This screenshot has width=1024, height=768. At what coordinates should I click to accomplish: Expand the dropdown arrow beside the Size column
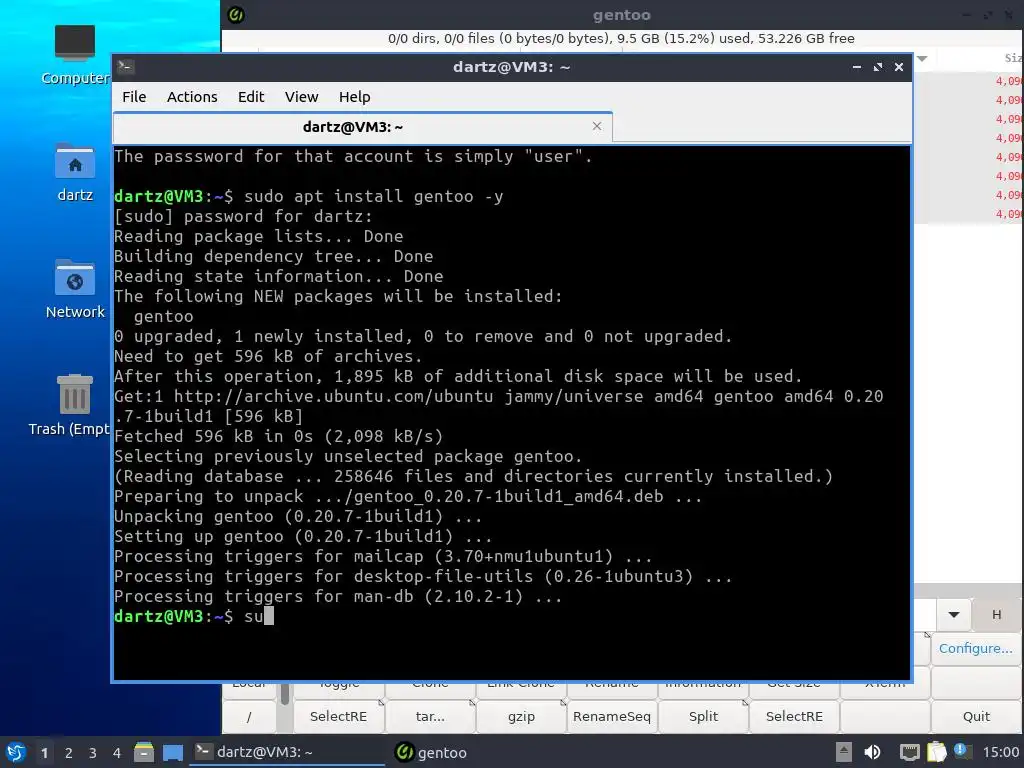click(x=922, y=58)
